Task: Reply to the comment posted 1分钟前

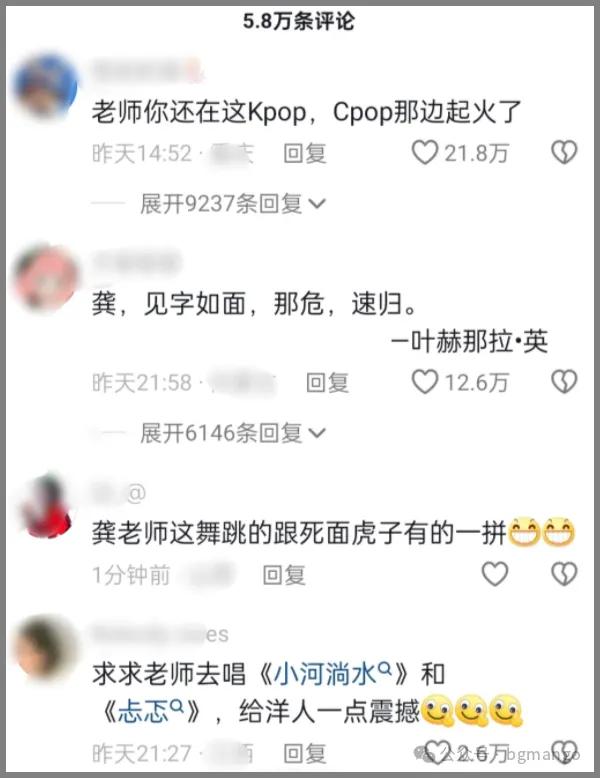Action: click(283, 575)
